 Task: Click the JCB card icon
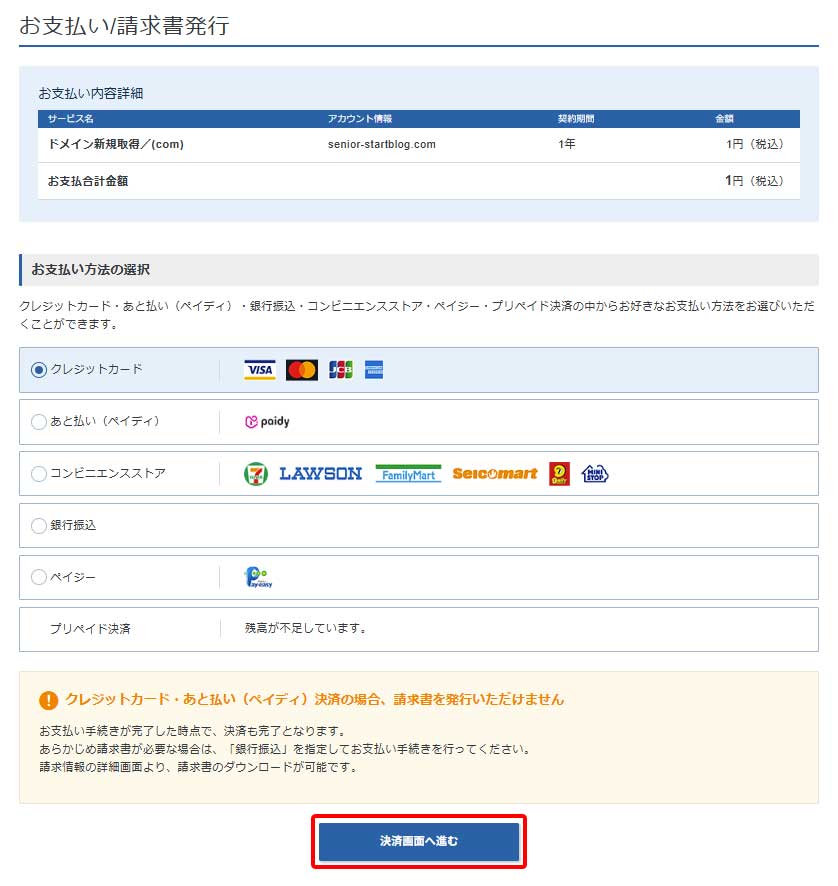[x=338, y=370]
